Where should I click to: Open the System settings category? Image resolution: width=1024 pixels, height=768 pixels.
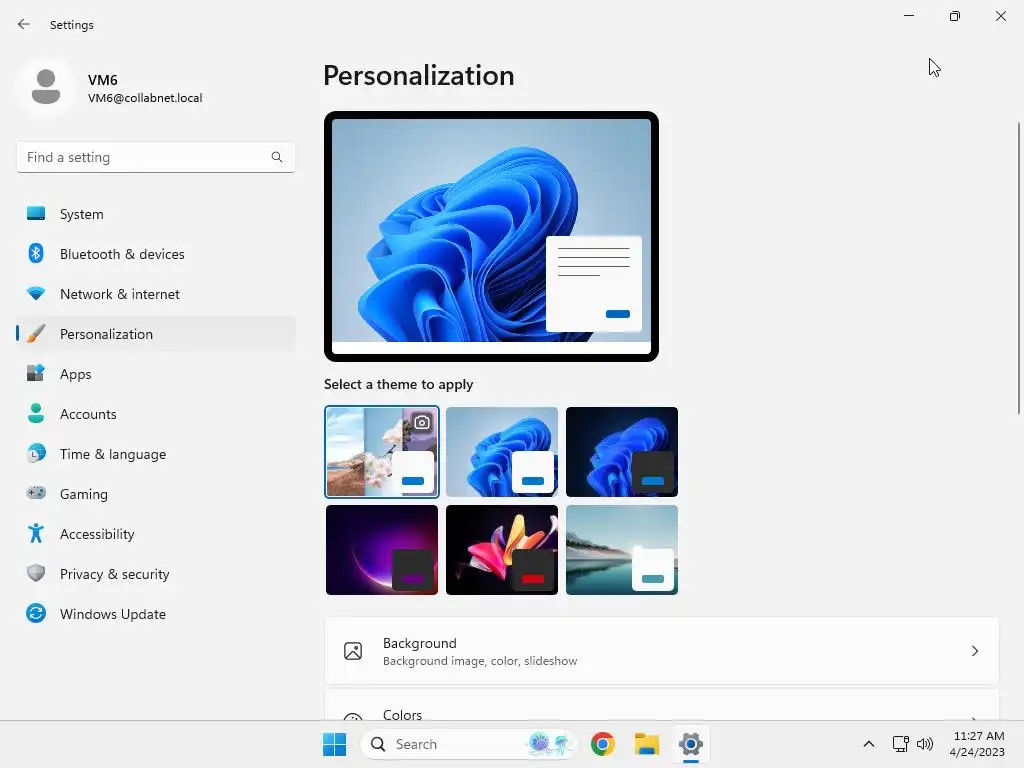coord(156,214)
